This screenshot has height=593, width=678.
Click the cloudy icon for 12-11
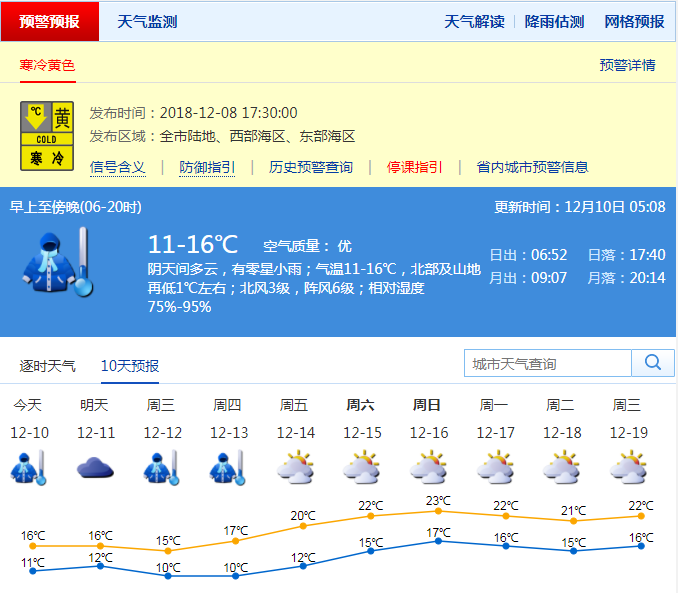(x=94, y=467)
